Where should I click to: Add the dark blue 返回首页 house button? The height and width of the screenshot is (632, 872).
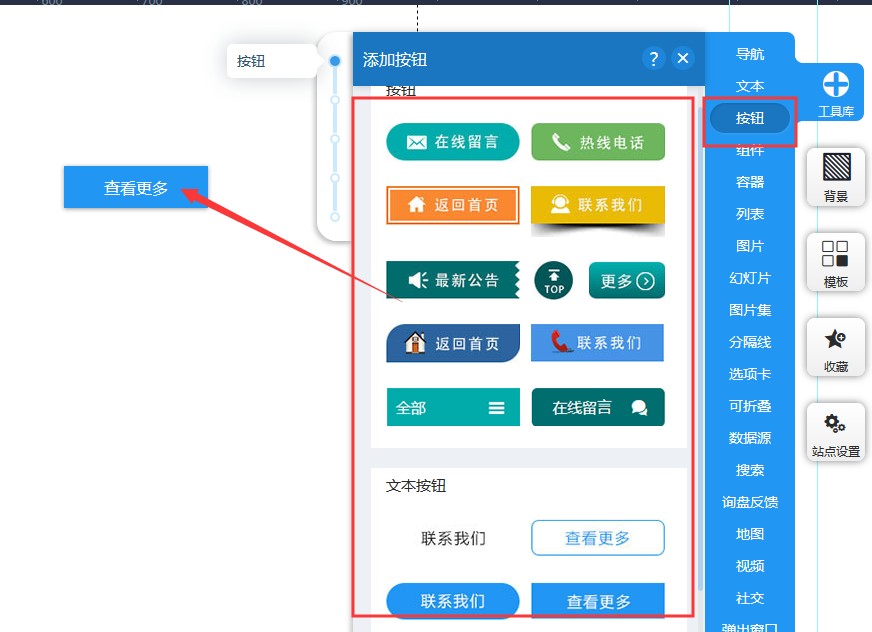[453, 343]
